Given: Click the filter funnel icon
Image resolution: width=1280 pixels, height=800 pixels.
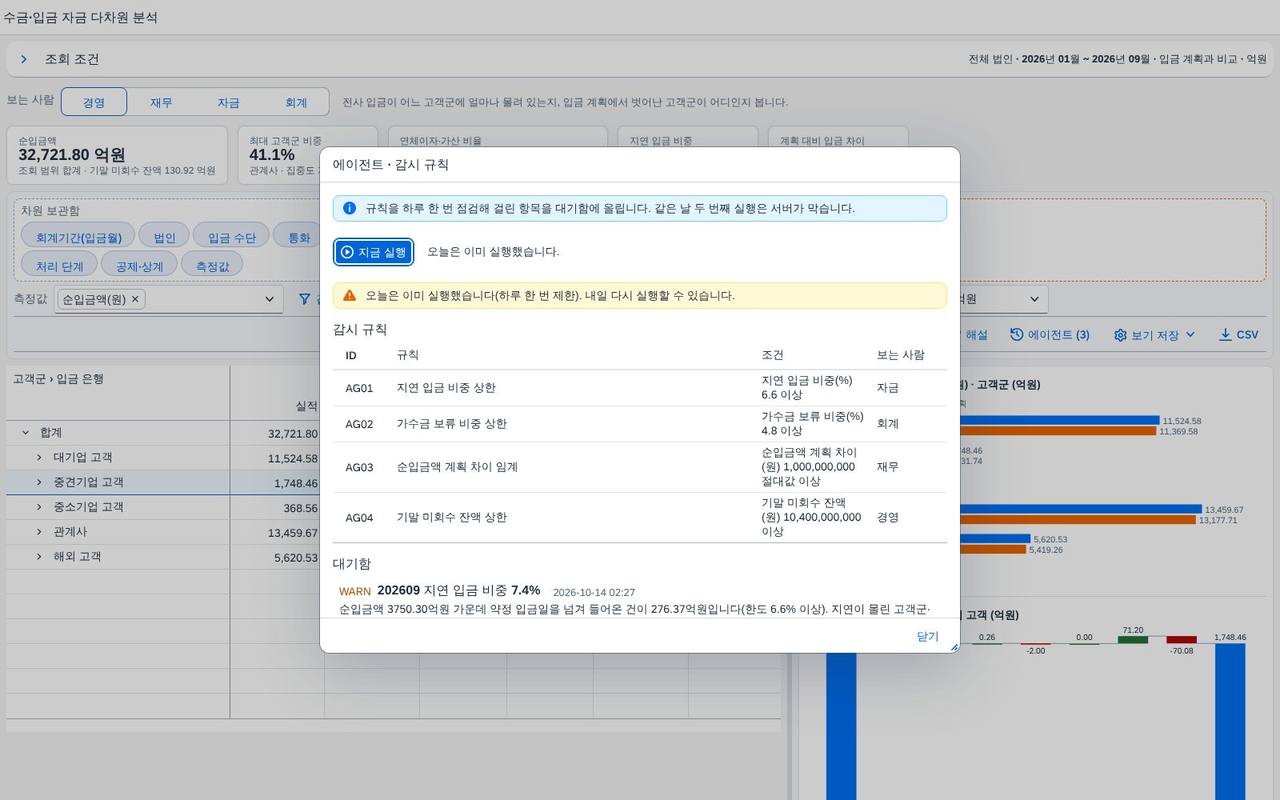Looking at the screenshot, I should (x=304, y=299).
